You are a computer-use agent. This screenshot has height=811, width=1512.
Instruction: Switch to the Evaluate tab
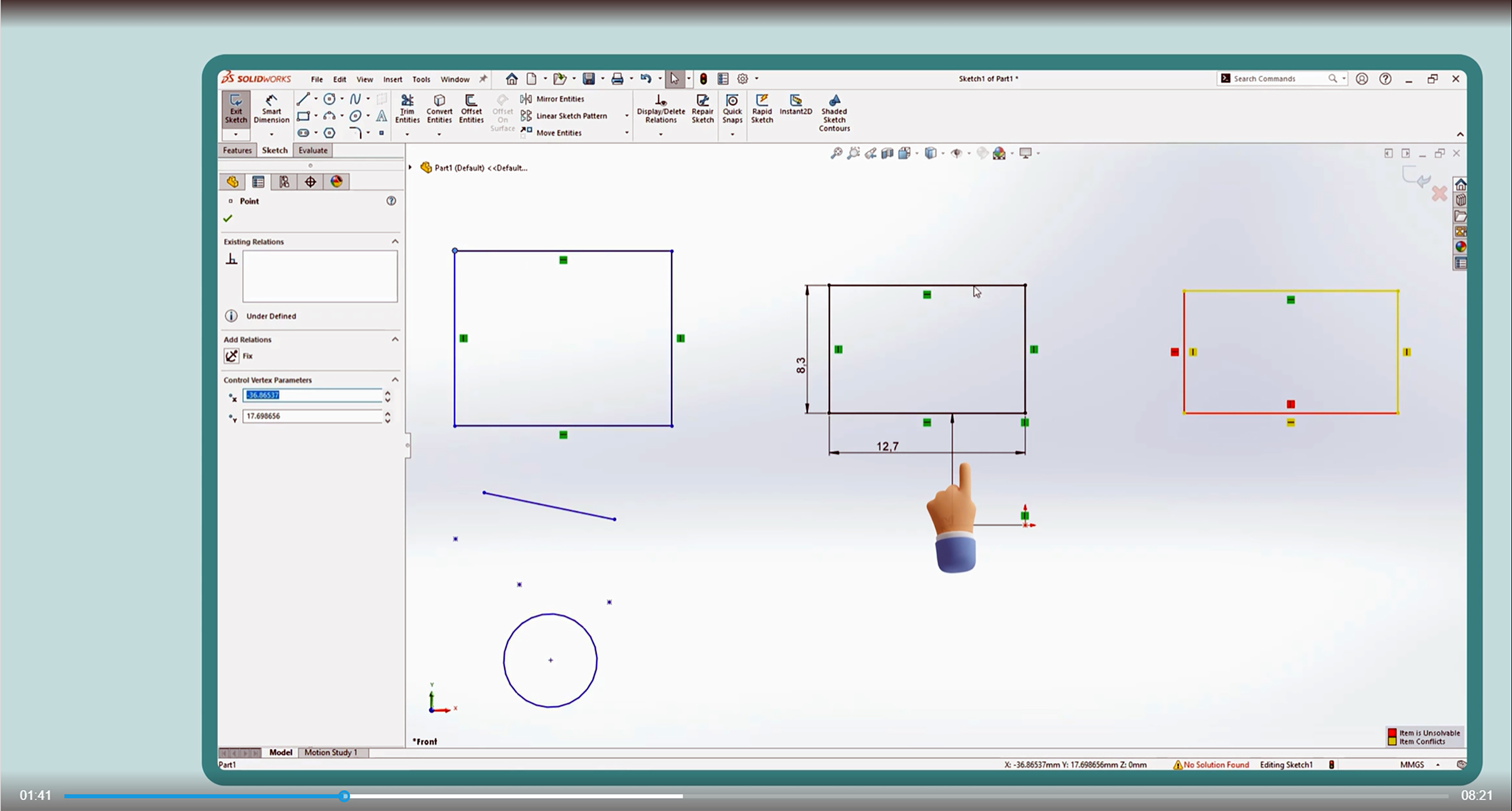[x=312, y=150]
